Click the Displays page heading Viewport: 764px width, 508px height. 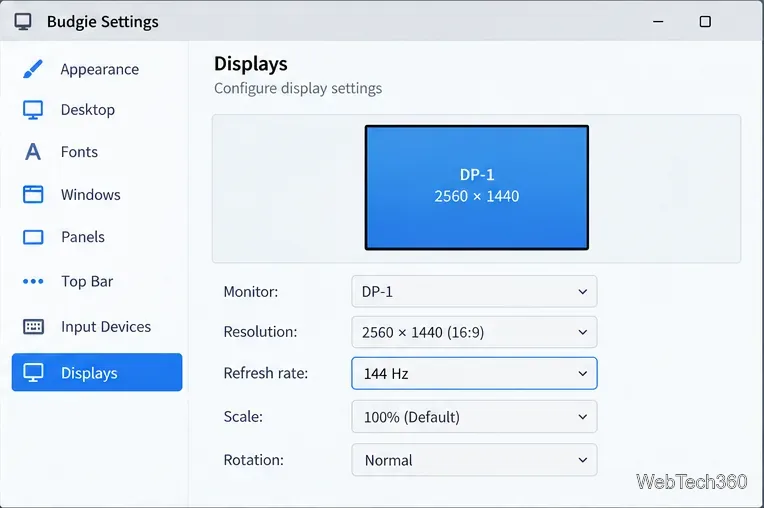(250, 64)
